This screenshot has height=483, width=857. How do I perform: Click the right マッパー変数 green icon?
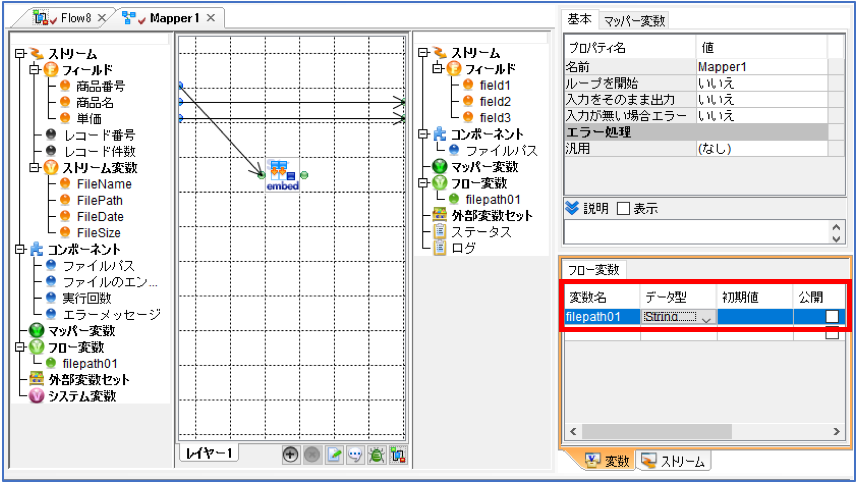[x=439, y=166]
